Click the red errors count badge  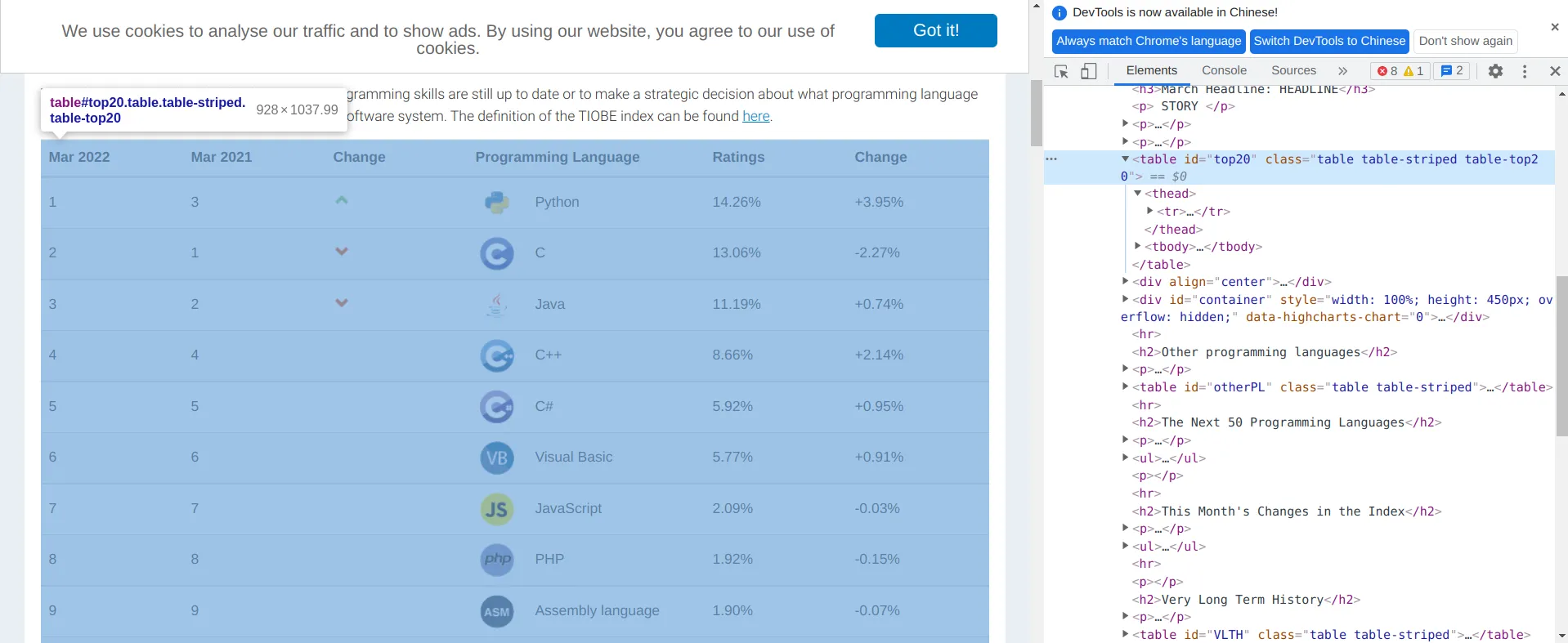pyautogui.click(x=1387, y=71)
